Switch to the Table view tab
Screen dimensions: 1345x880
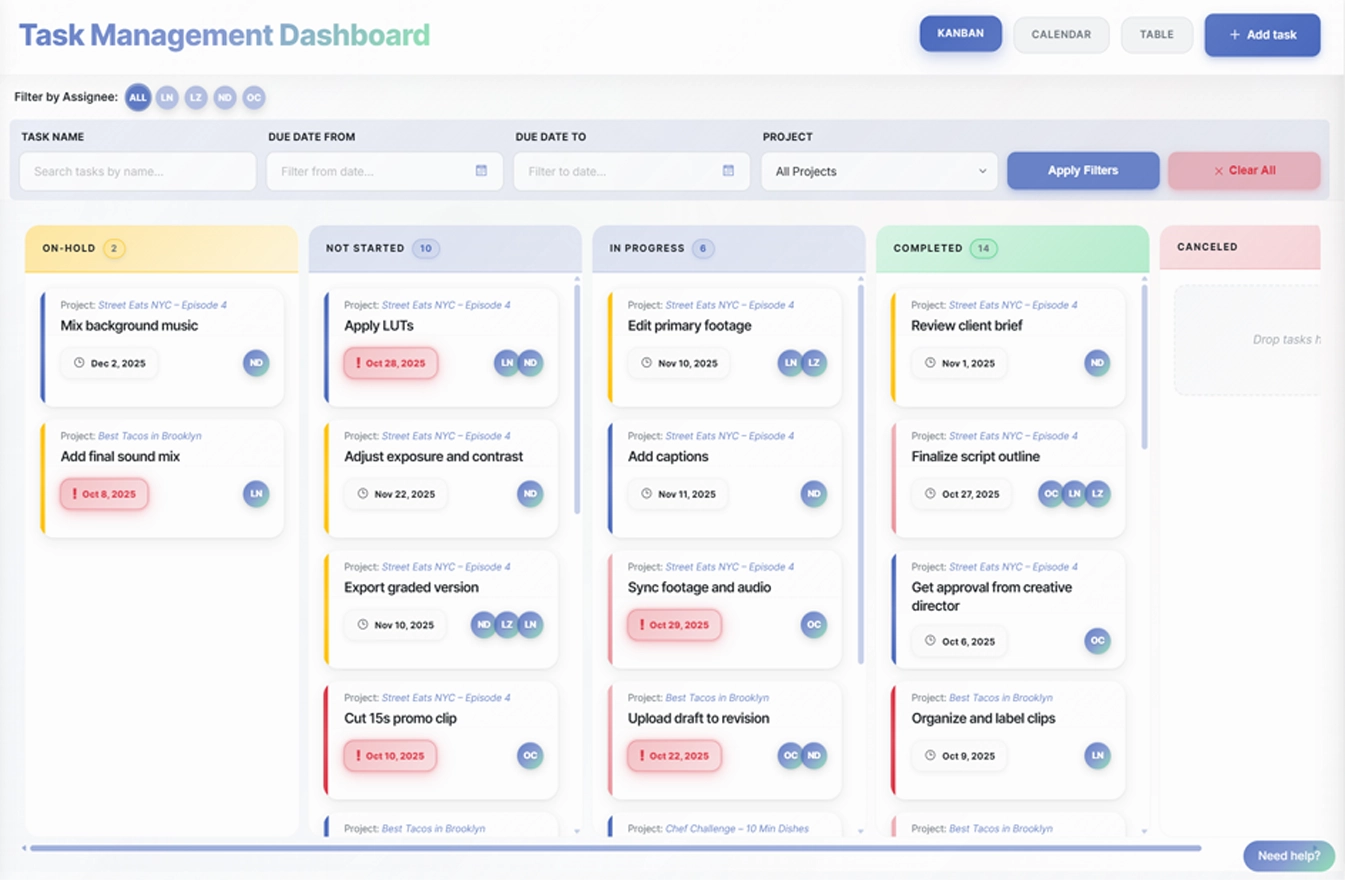point(1156,34)
